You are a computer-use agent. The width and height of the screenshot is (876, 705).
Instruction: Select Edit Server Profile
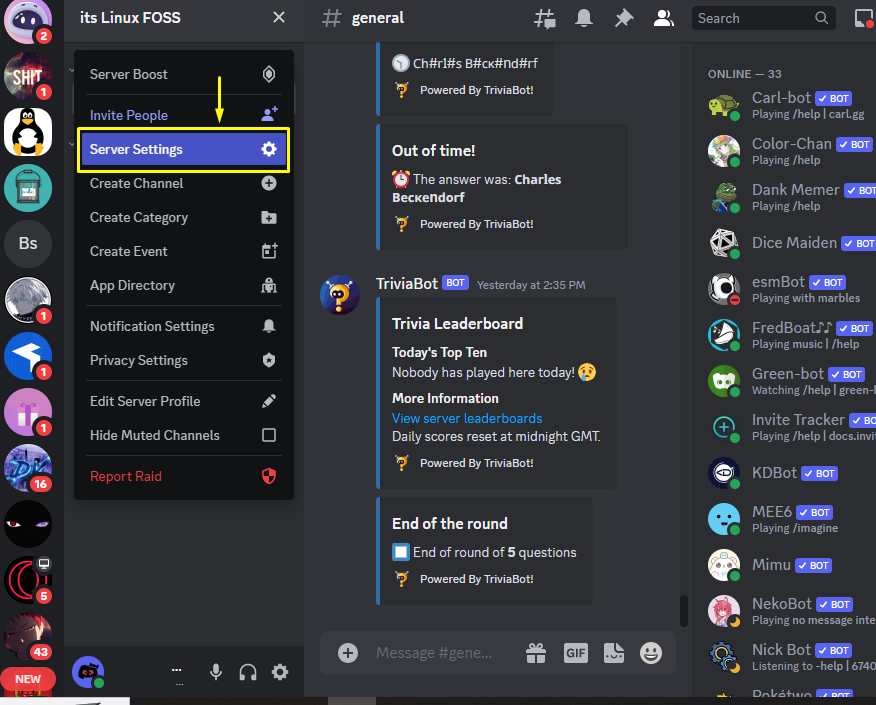(x=184, y=401)
